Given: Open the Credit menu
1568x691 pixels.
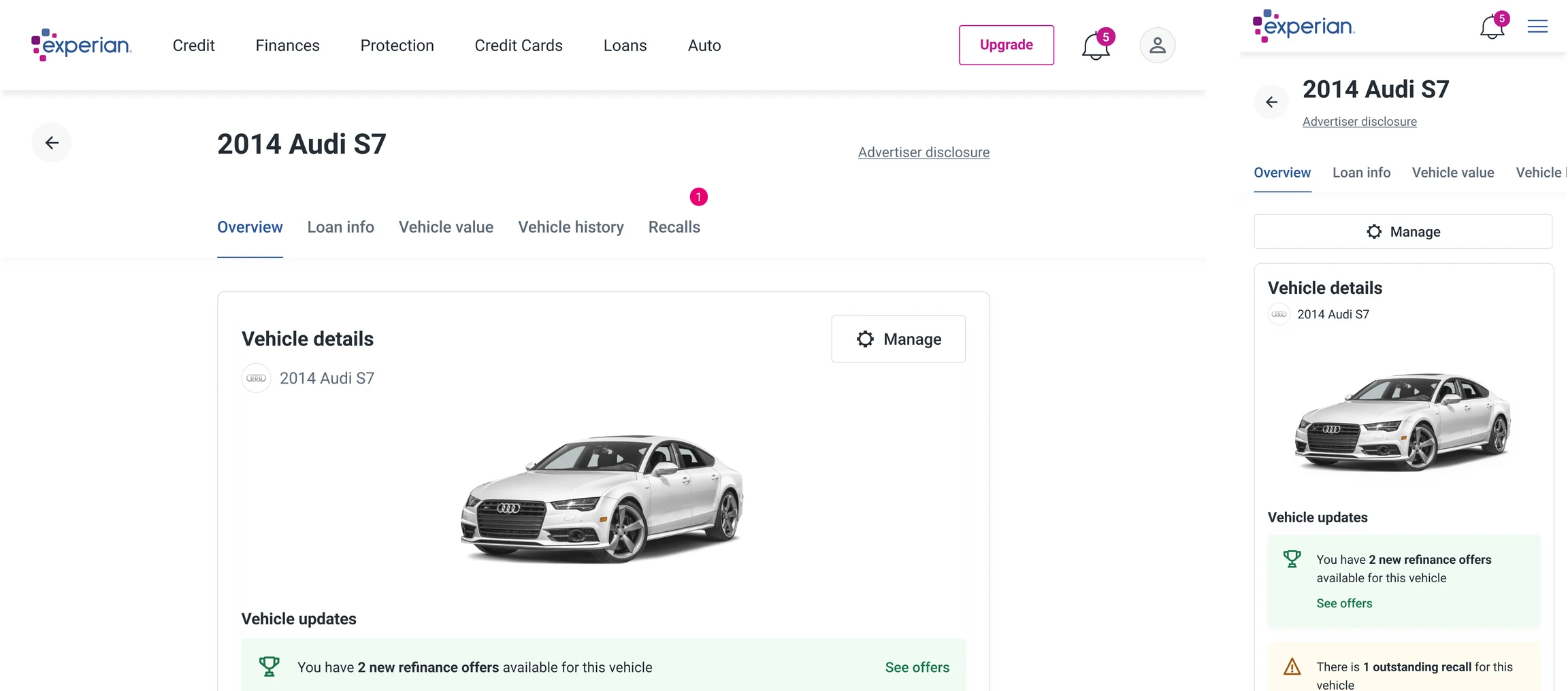Looking at the screenshot, I should coord(193,46).
